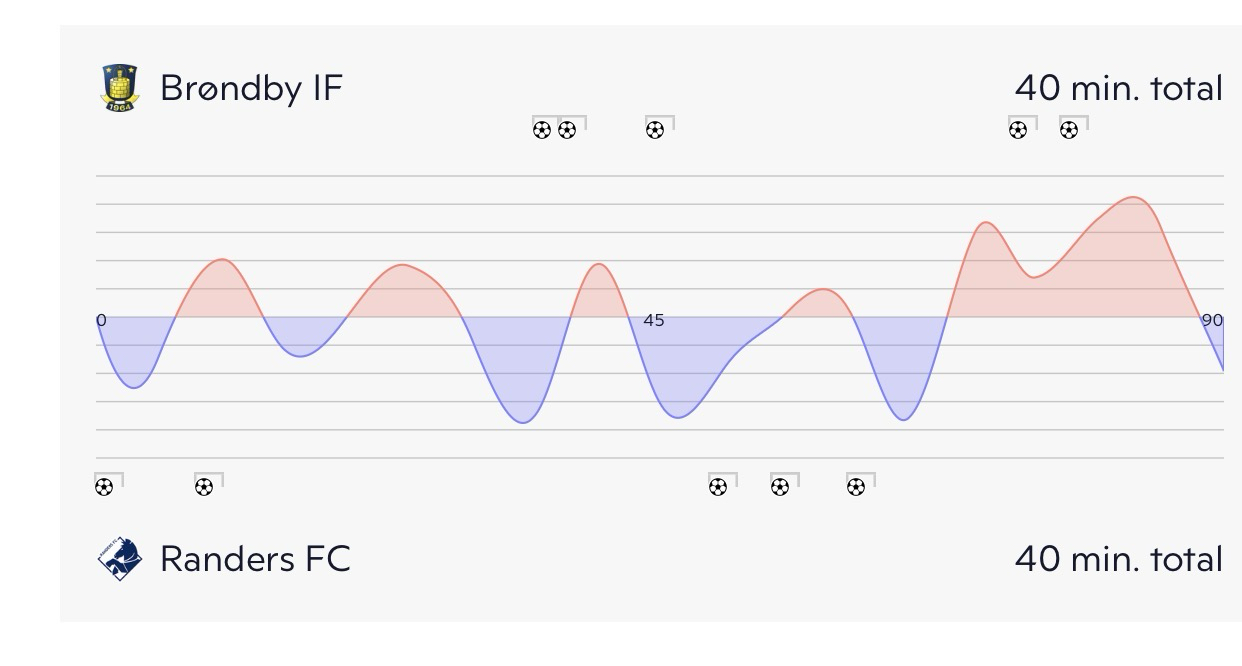Click the Brøndby IF club crest
Image resolution: width=1242 pixels, height=666 pixels.
120,88
